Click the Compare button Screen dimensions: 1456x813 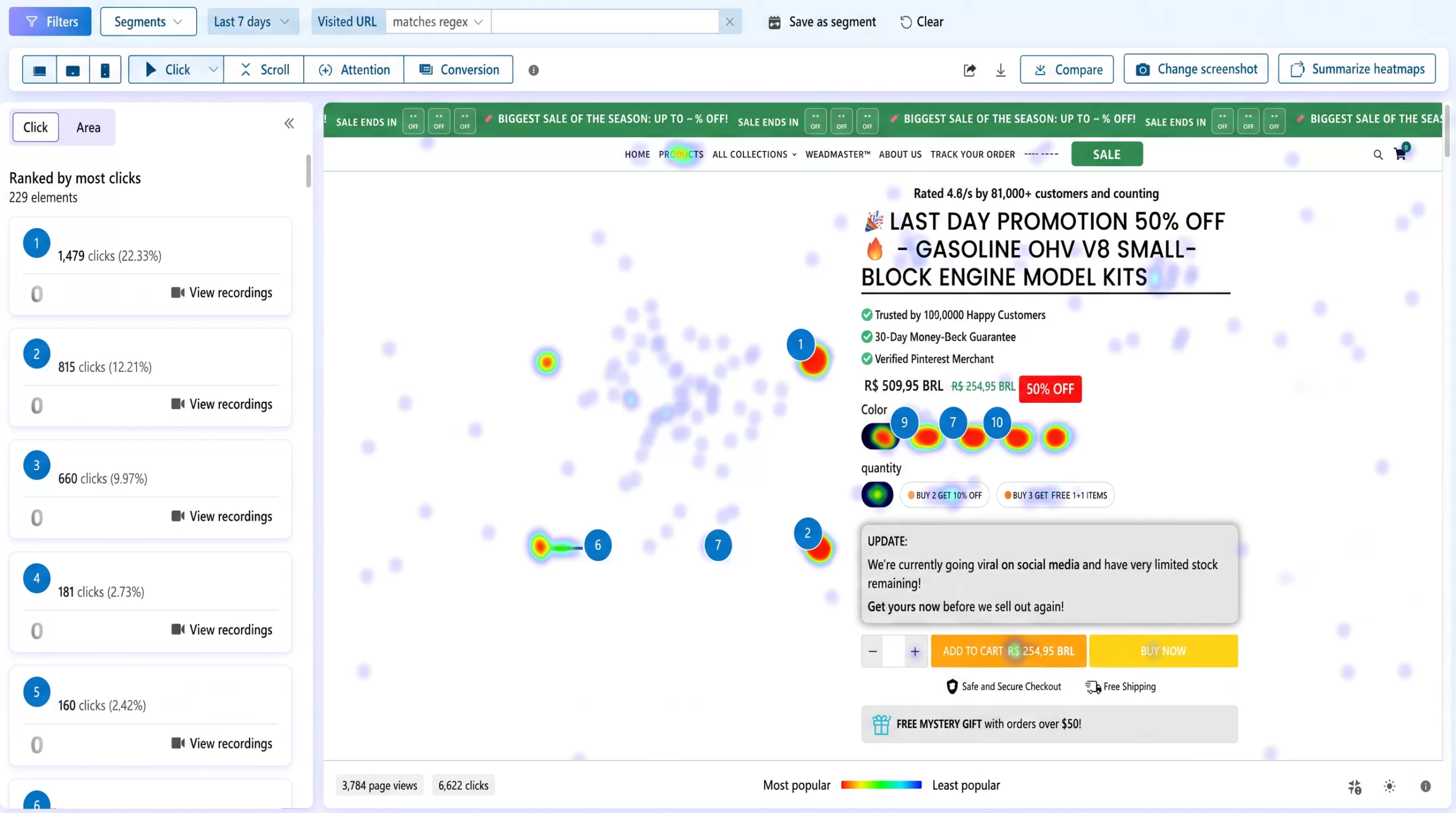(1067, 69)
